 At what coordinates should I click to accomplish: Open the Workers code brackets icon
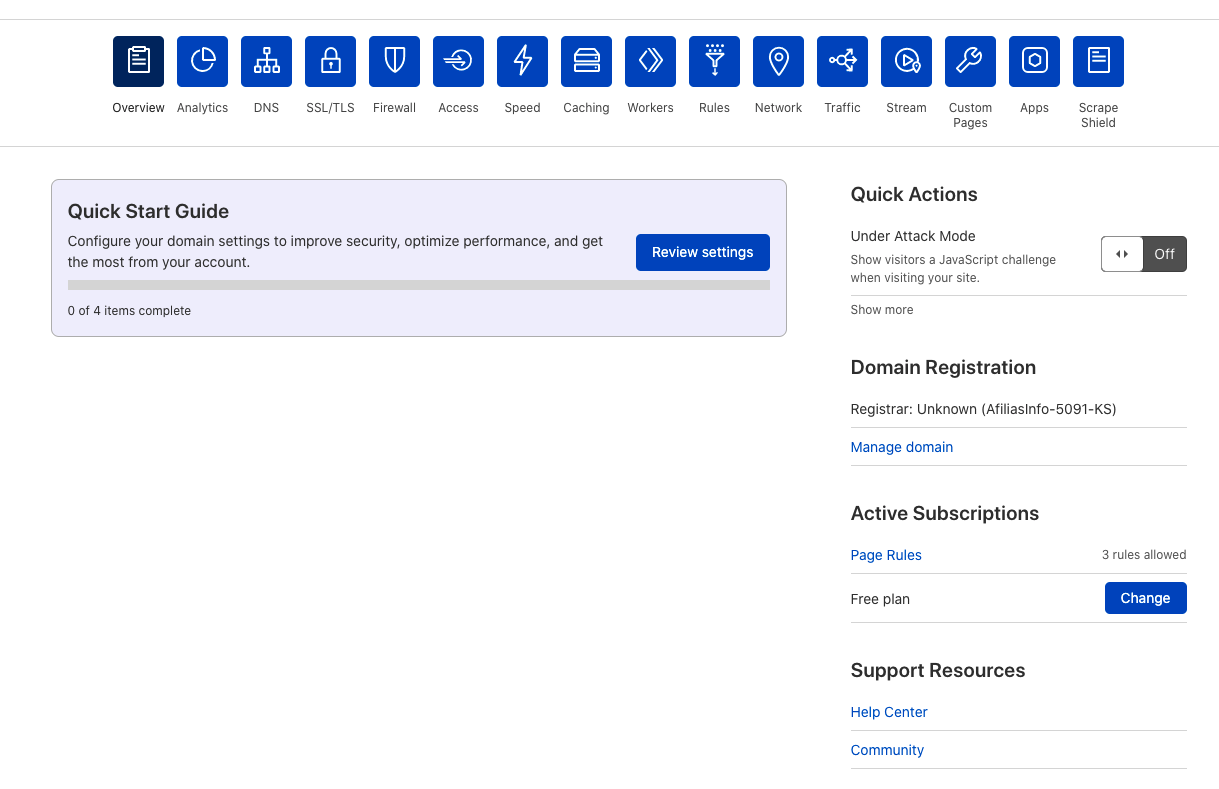650,61
